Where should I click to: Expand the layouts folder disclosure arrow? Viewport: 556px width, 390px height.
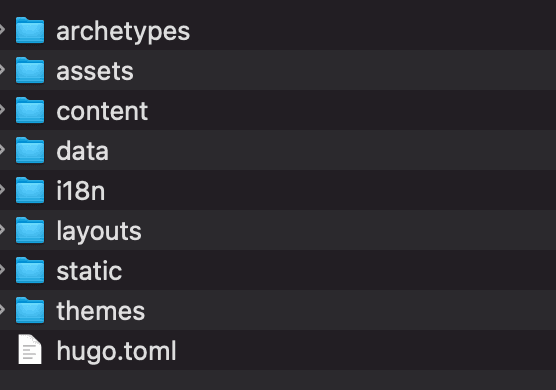coord(2,230)
